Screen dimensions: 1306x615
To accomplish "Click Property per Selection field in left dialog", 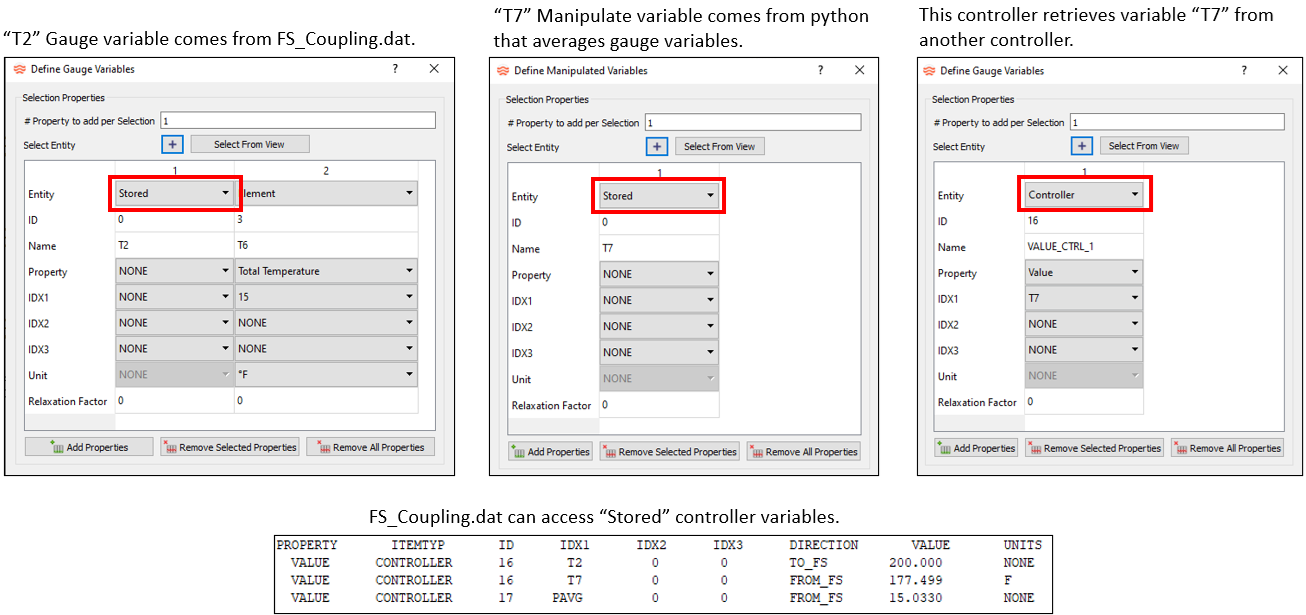I will (297, 120).
